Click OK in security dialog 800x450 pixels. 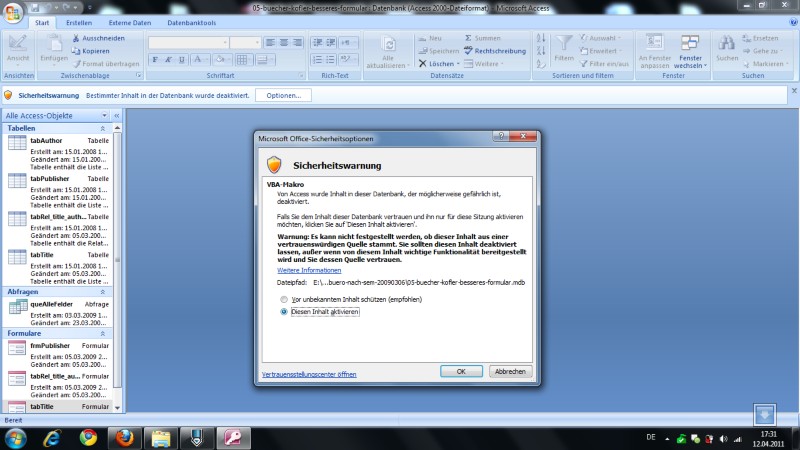pos(461,371)
